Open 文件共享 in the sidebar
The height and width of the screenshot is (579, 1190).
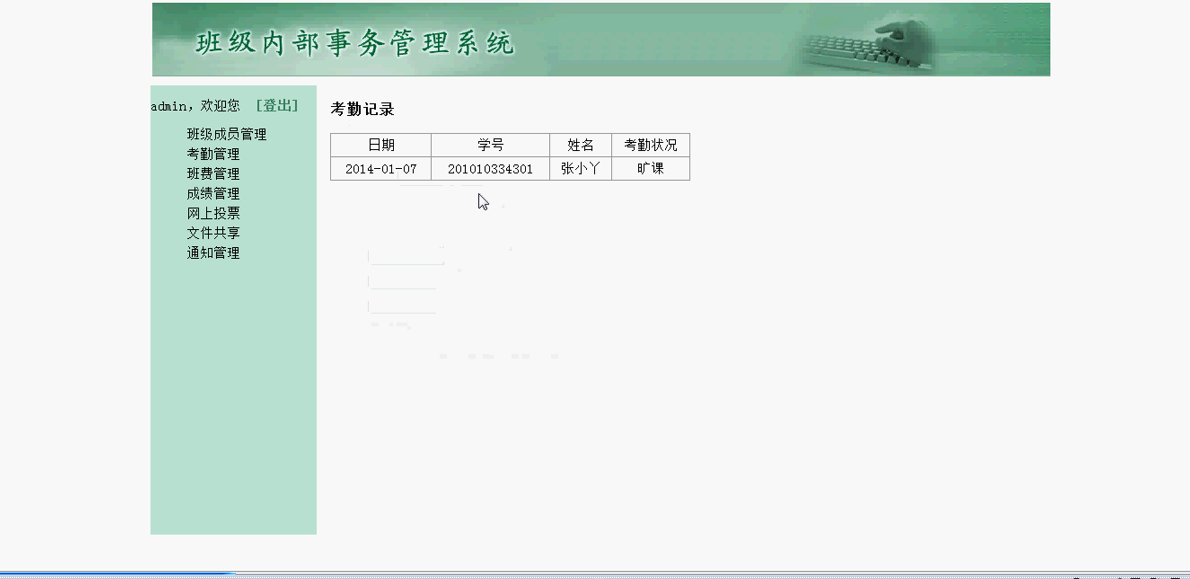(x=213, y=233)
